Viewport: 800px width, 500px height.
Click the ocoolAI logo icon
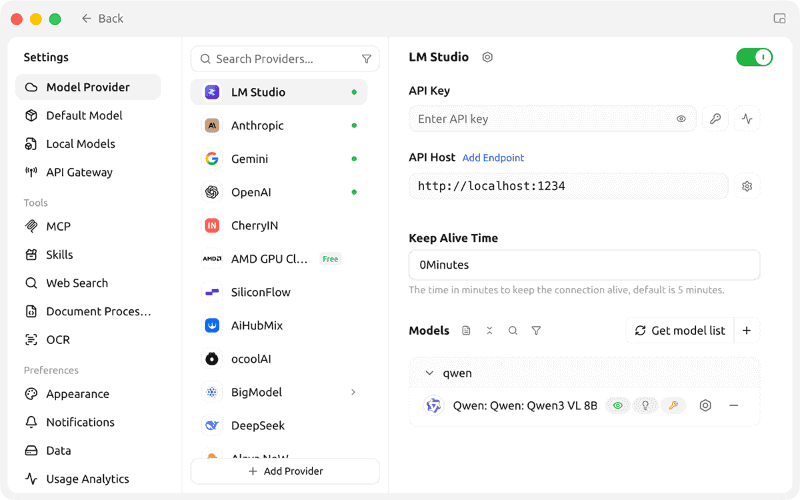point(212,359)
